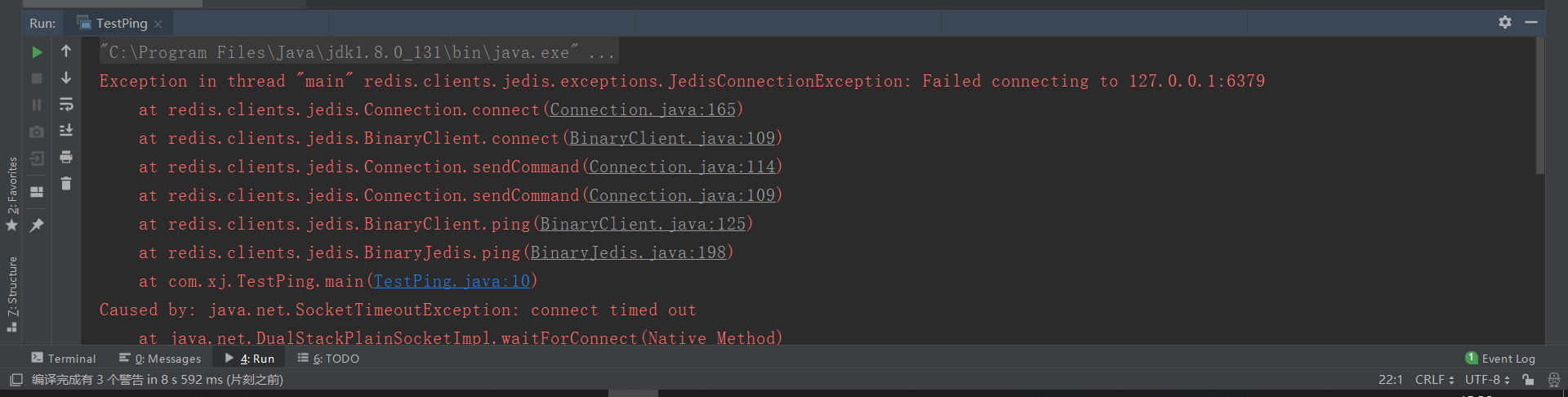The height and width of the screenshot is (397, 1568).
Task: Toggle soft-wrap for console output
Action: pyautogui.click(x=66, y=104)
